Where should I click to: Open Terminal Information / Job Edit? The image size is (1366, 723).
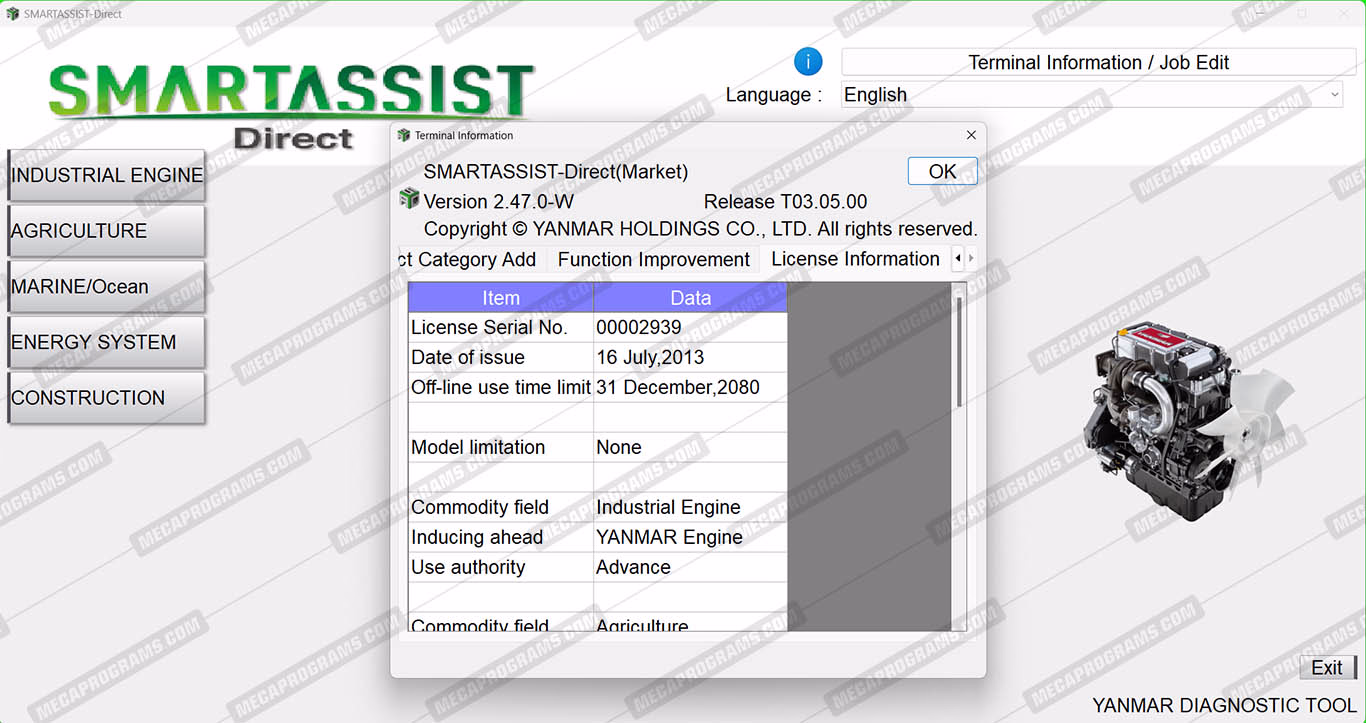point(1098,62)
